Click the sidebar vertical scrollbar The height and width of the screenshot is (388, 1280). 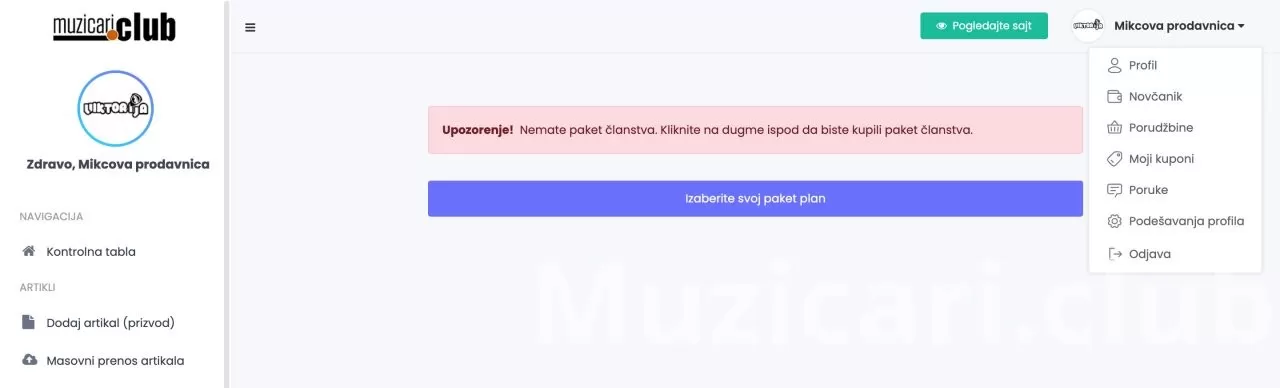(x=227, y=194)
